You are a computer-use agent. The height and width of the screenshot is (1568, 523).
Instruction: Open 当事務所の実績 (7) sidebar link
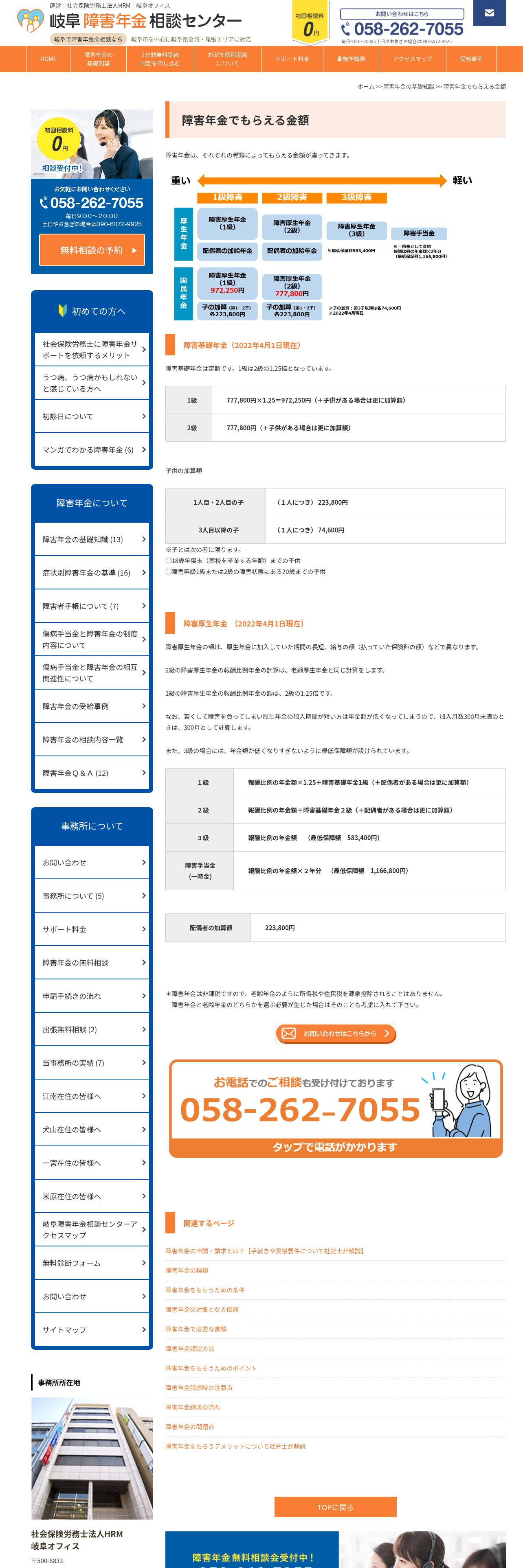click(x=92, y=1063)
